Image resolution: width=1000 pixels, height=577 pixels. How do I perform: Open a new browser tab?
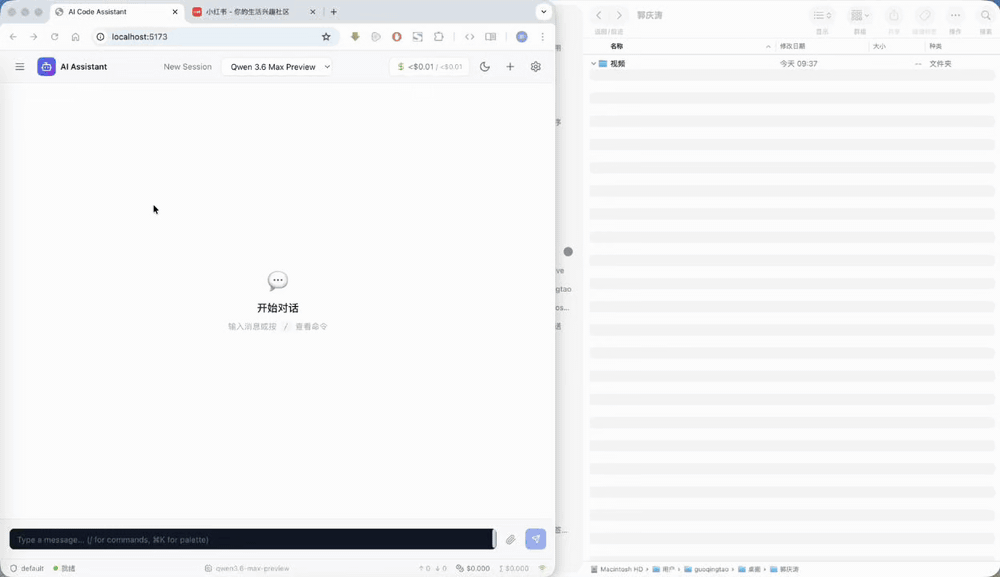[334, 12]
